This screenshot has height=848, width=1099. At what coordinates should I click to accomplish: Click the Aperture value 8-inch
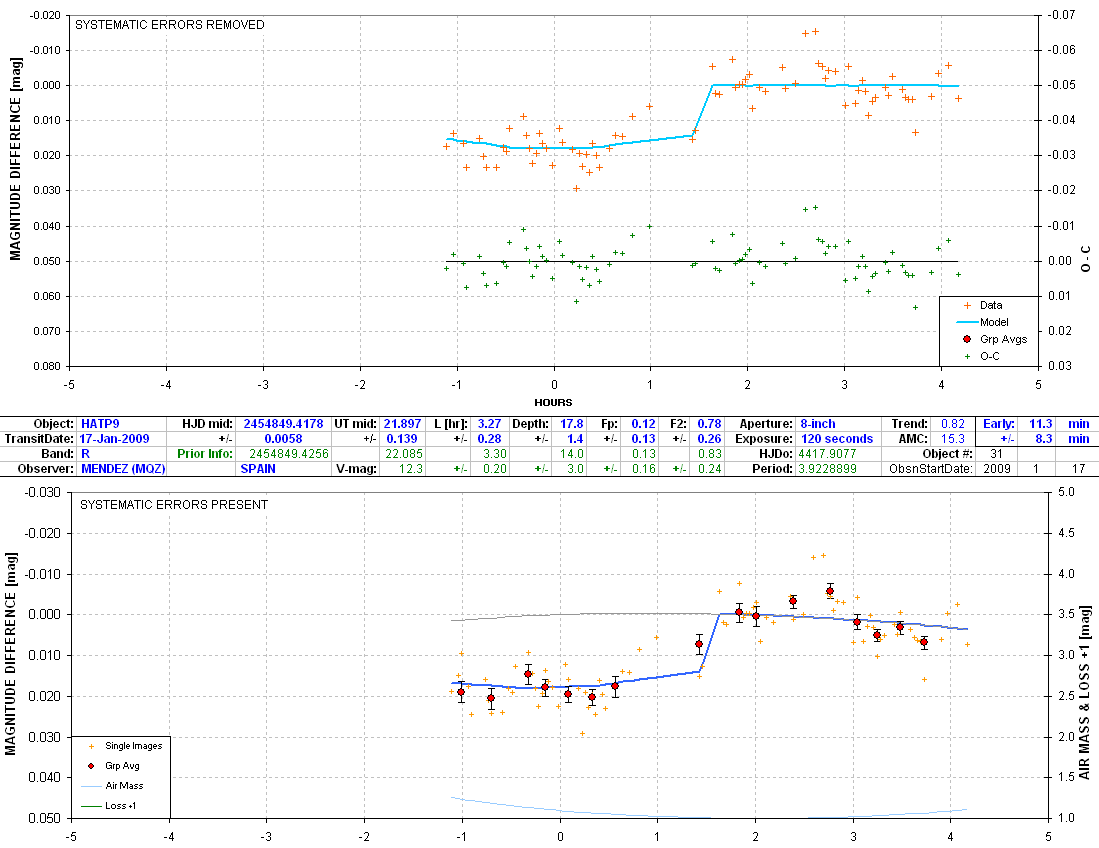pos(818,423)
